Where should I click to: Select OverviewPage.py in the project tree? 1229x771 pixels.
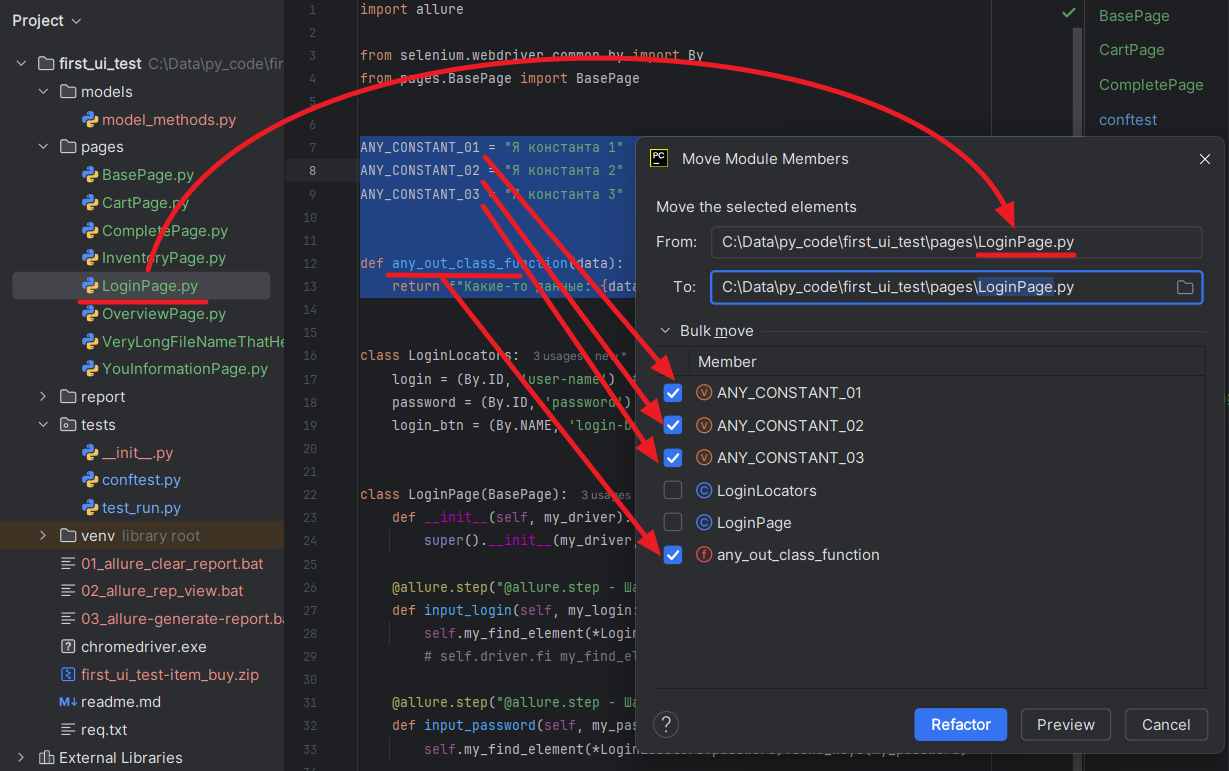[x=164, y=313]
